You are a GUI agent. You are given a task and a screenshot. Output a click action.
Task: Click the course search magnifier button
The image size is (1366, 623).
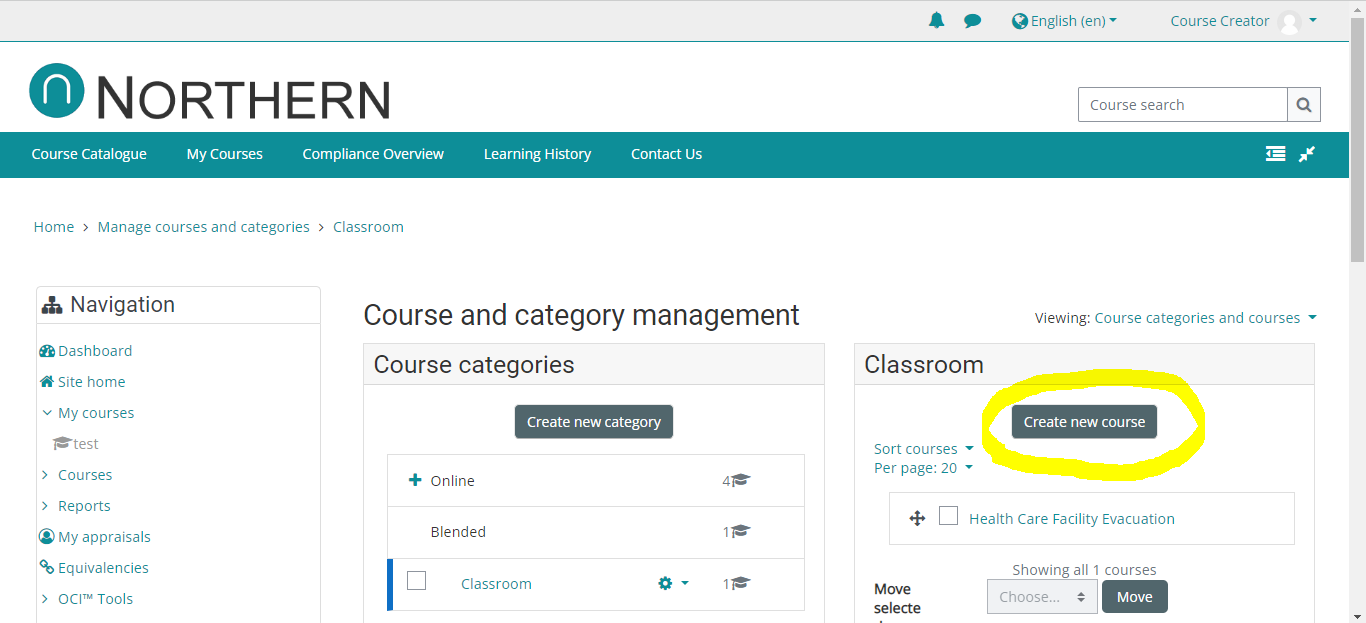pos(1303,105)
